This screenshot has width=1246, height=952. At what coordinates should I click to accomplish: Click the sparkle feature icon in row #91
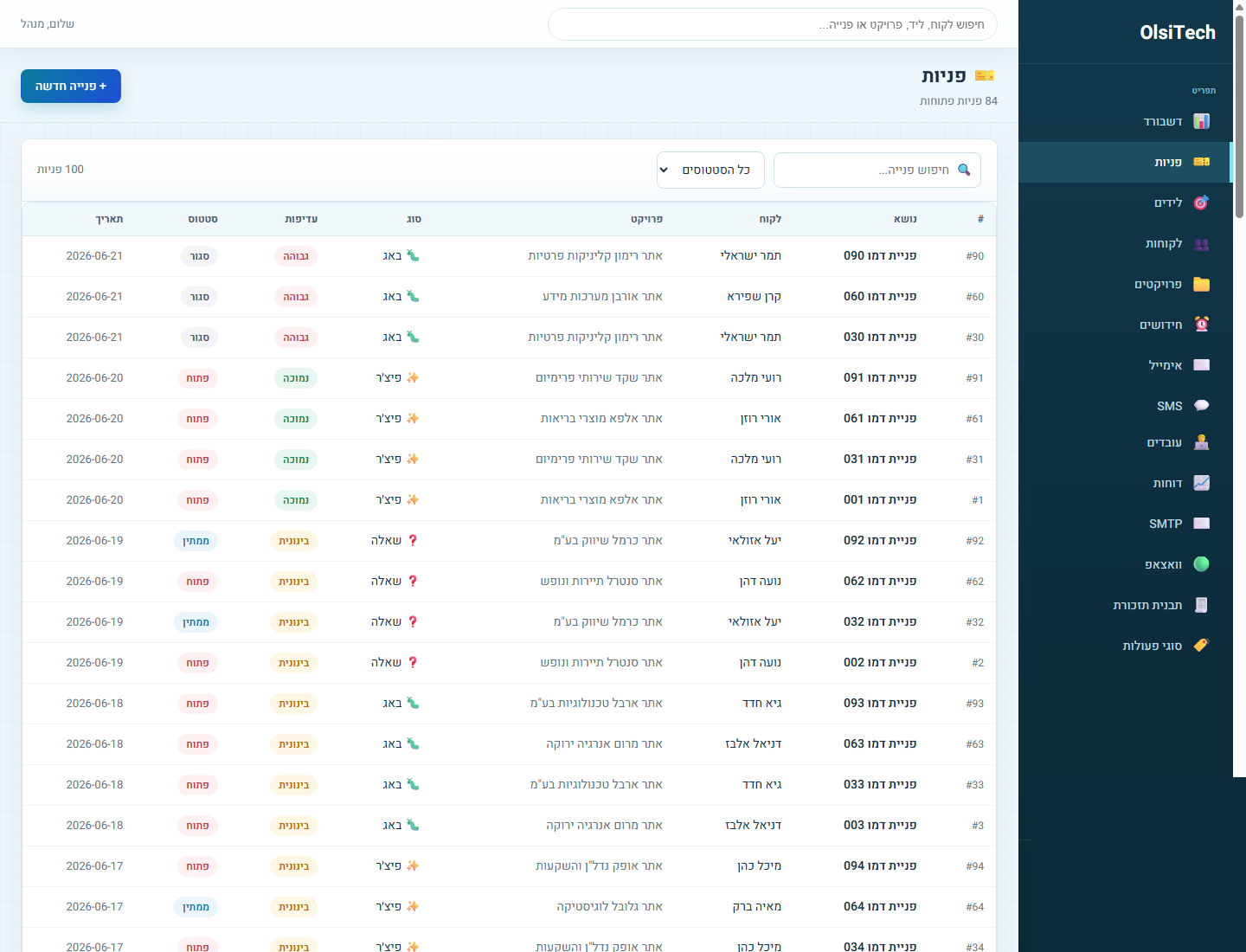click(413, 377)
